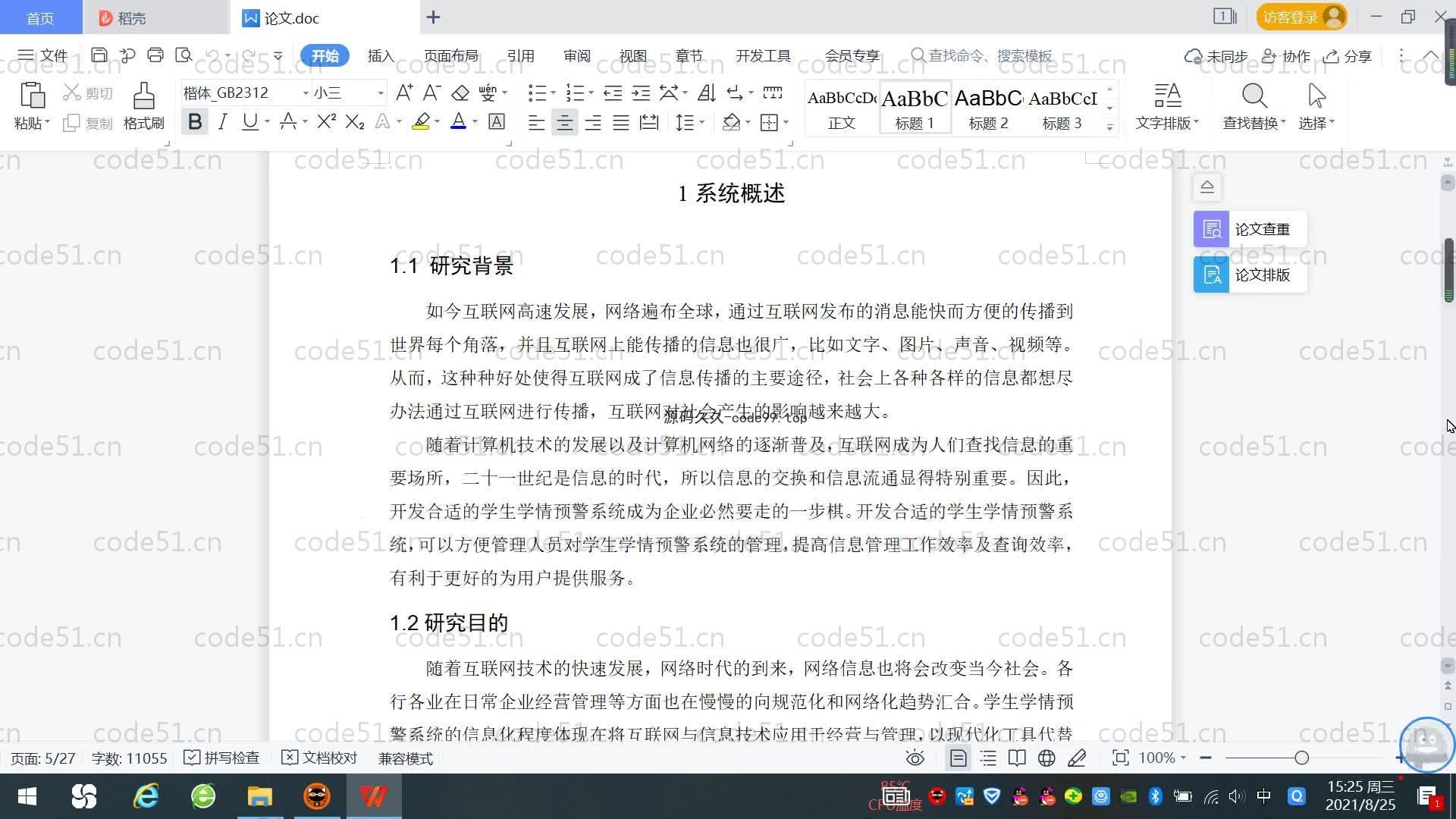Open the 引用 ribbon tab

tap(520, 56)
